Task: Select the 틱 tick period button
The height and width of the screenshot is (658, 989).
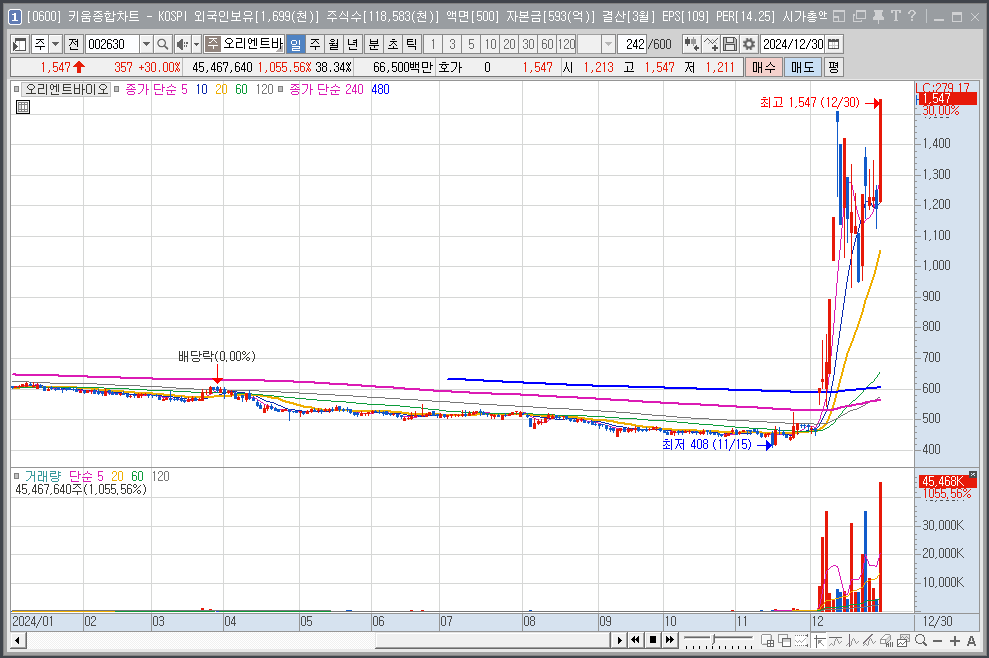Action: [x=412, y=44]
